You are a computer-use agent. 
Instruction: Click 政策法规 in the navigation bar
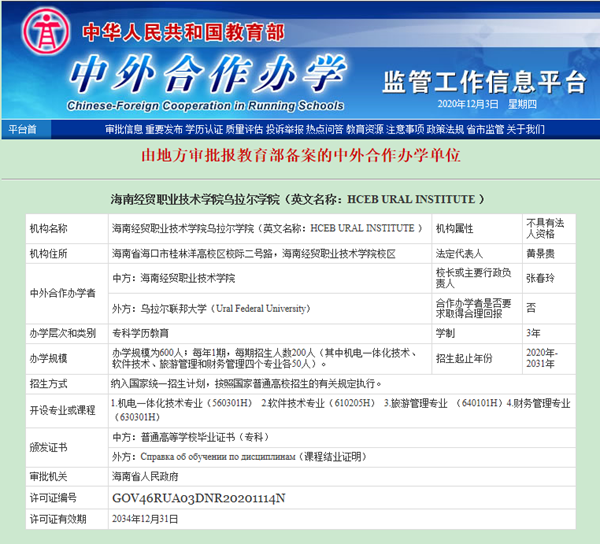(x=445, y=129)
